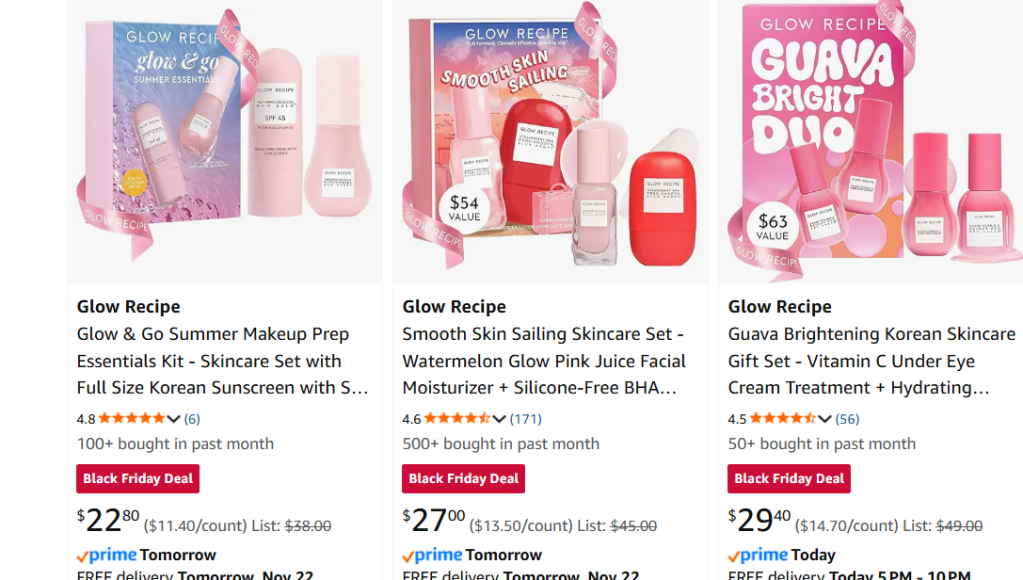
Task: Click the 4.6 star rating icons
Action: [x=457, y=419]
